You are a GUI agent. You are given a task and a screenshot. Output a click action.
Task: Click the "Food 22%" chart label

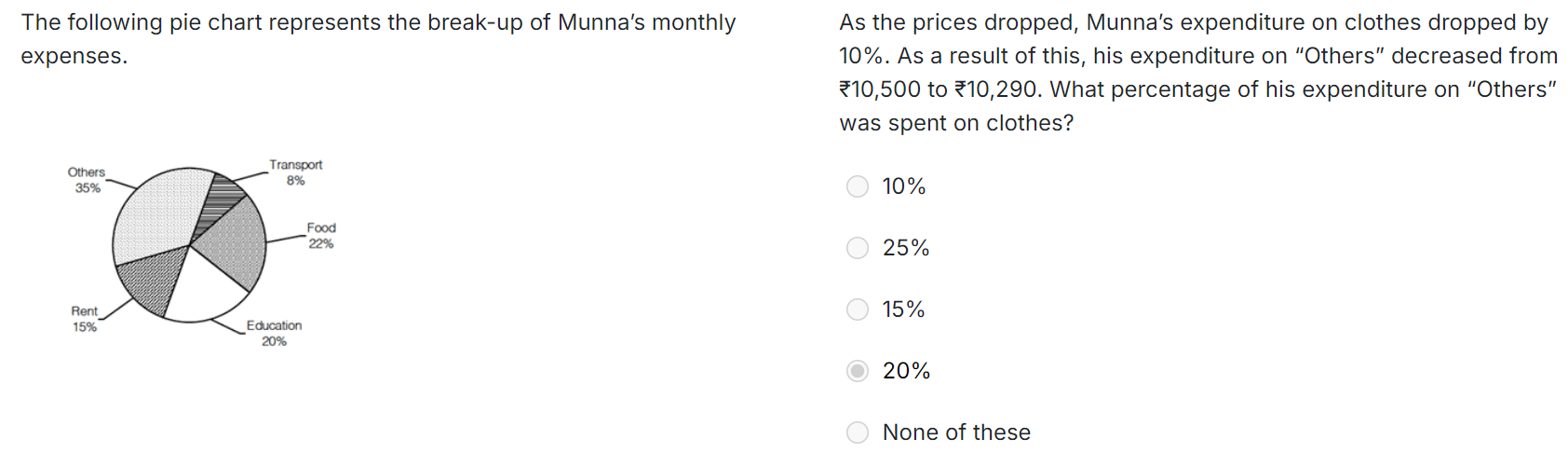pos(321,236)
